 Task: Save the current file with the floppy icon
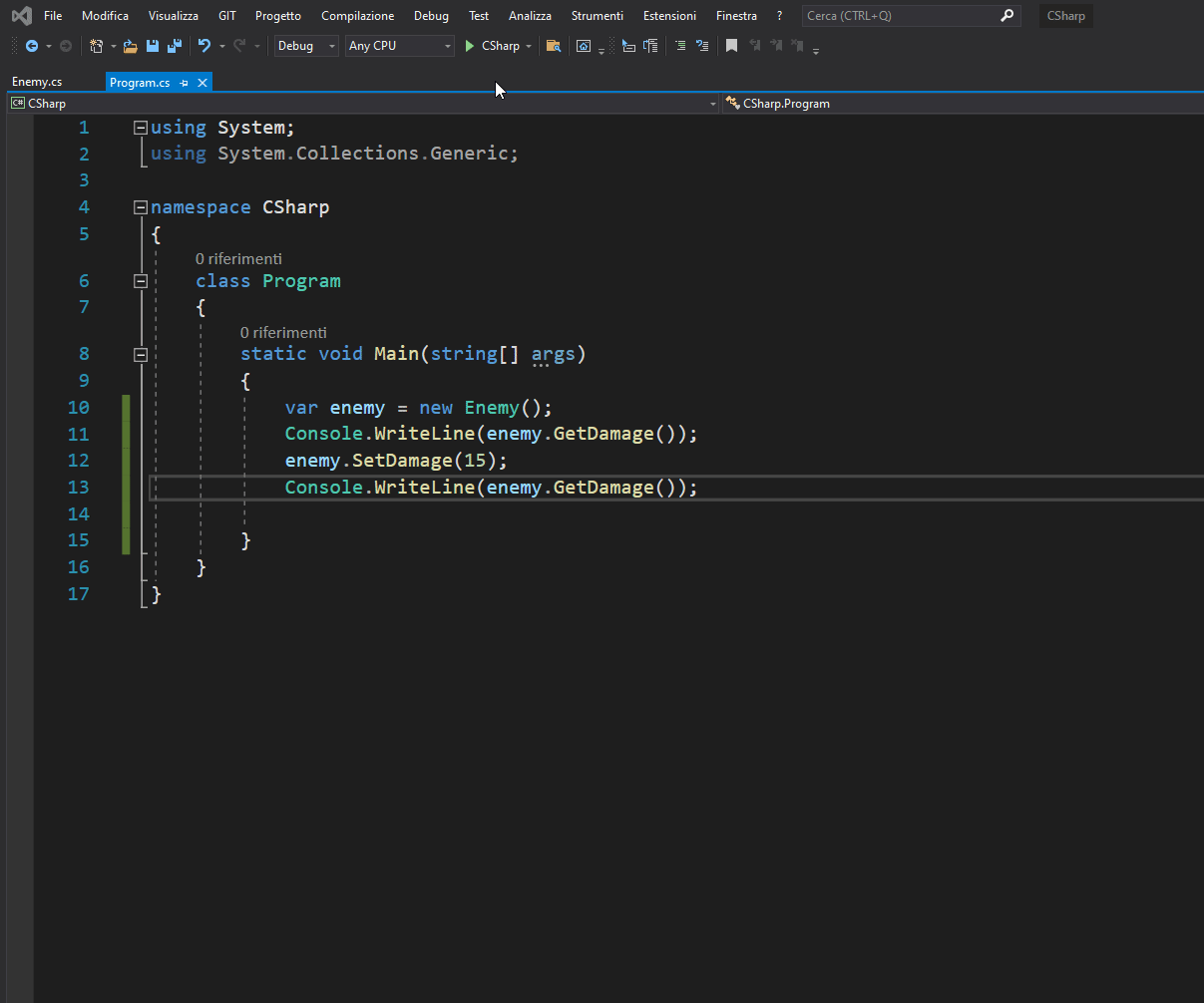coord(153,46)
